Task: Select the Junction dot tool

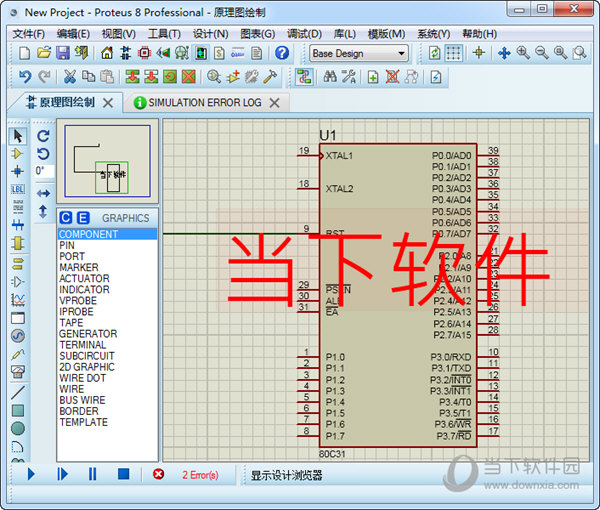Action: (x=18, y=171)
